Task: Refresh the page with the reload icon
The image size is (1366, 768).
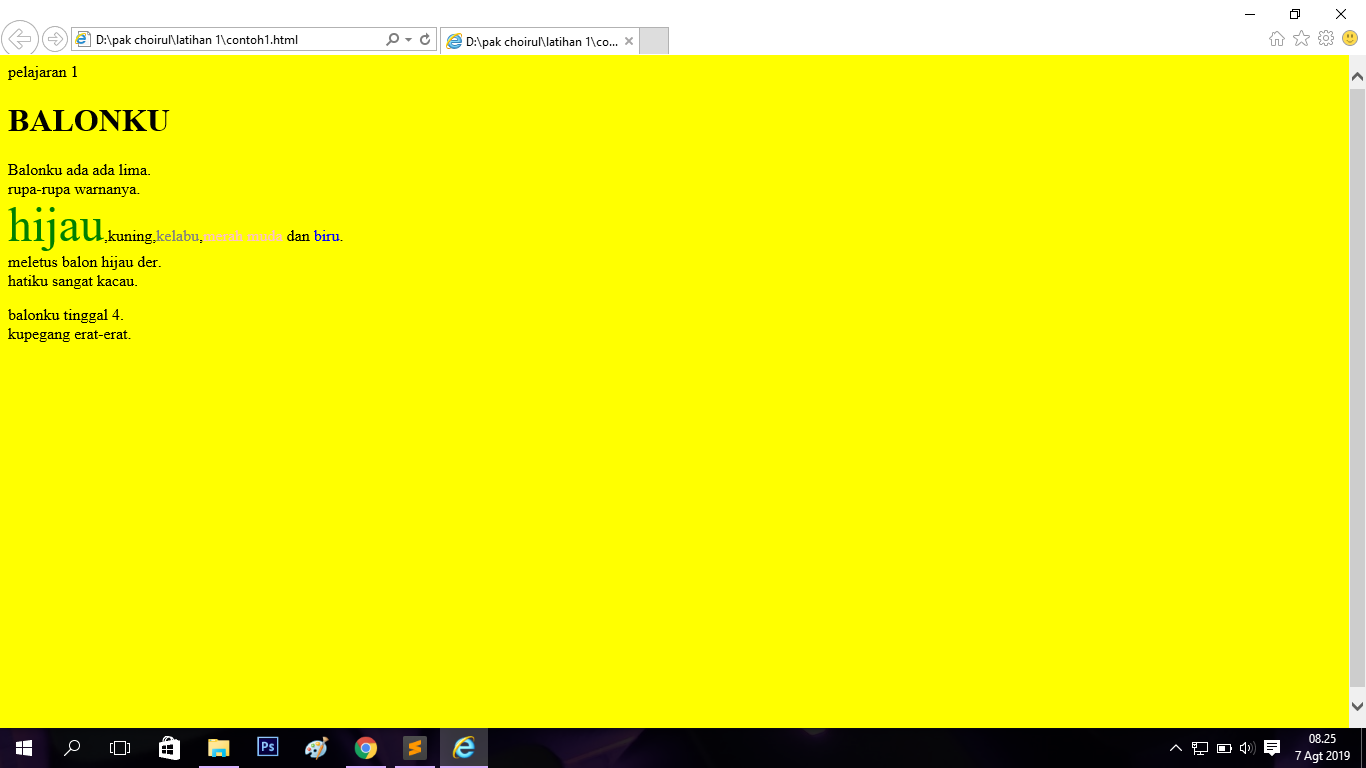Action: tap(425, 40)
